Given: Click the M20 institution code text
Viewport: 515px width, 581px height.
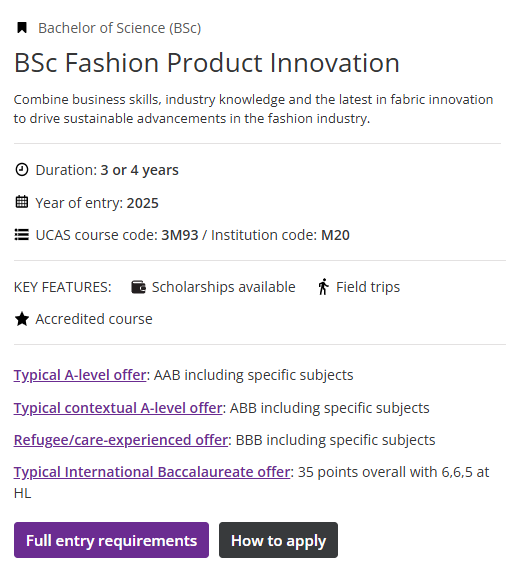Looking at the screenshot, I should [335, 235].
